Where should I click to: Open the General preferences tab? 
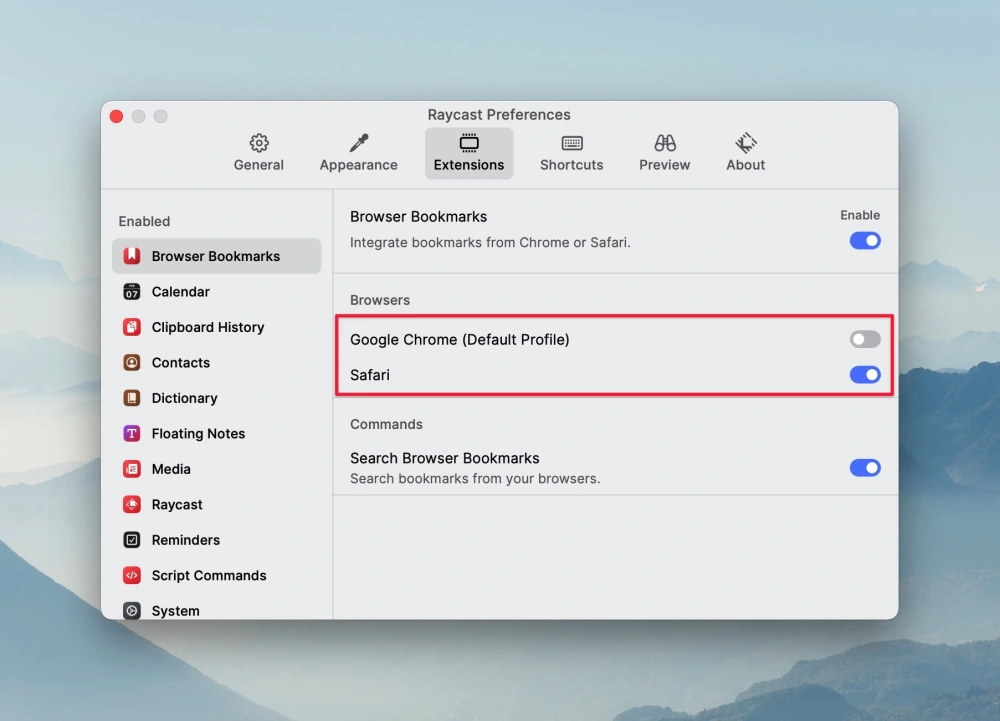[x=258, y=153]
